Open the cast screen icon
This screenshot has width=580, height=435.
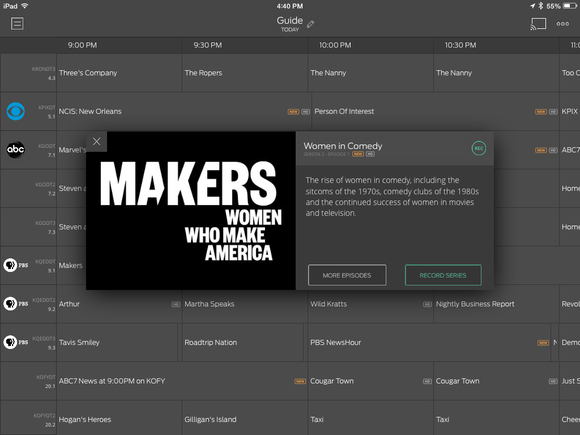tap(538, 24)
